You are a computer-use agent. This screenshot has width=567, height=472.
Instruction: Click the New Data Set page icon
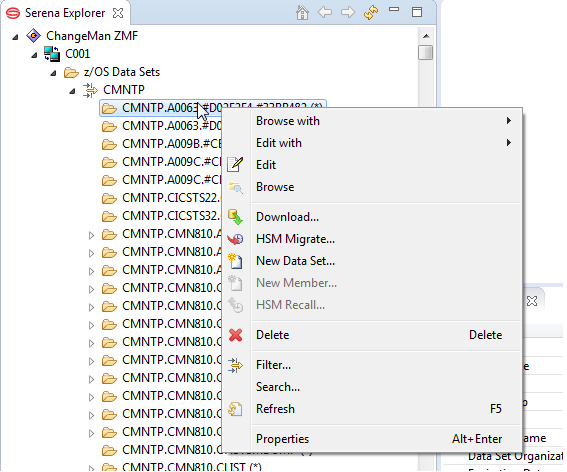[235, 261]
